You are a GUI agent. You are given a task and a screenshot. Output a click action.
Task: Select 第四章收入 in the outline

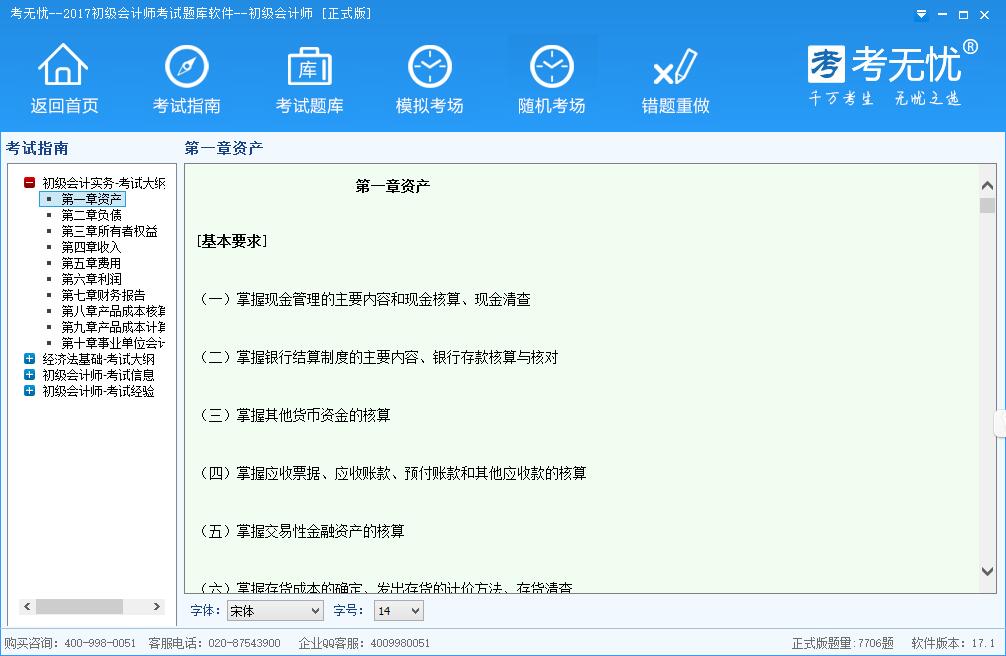point(91,247)
